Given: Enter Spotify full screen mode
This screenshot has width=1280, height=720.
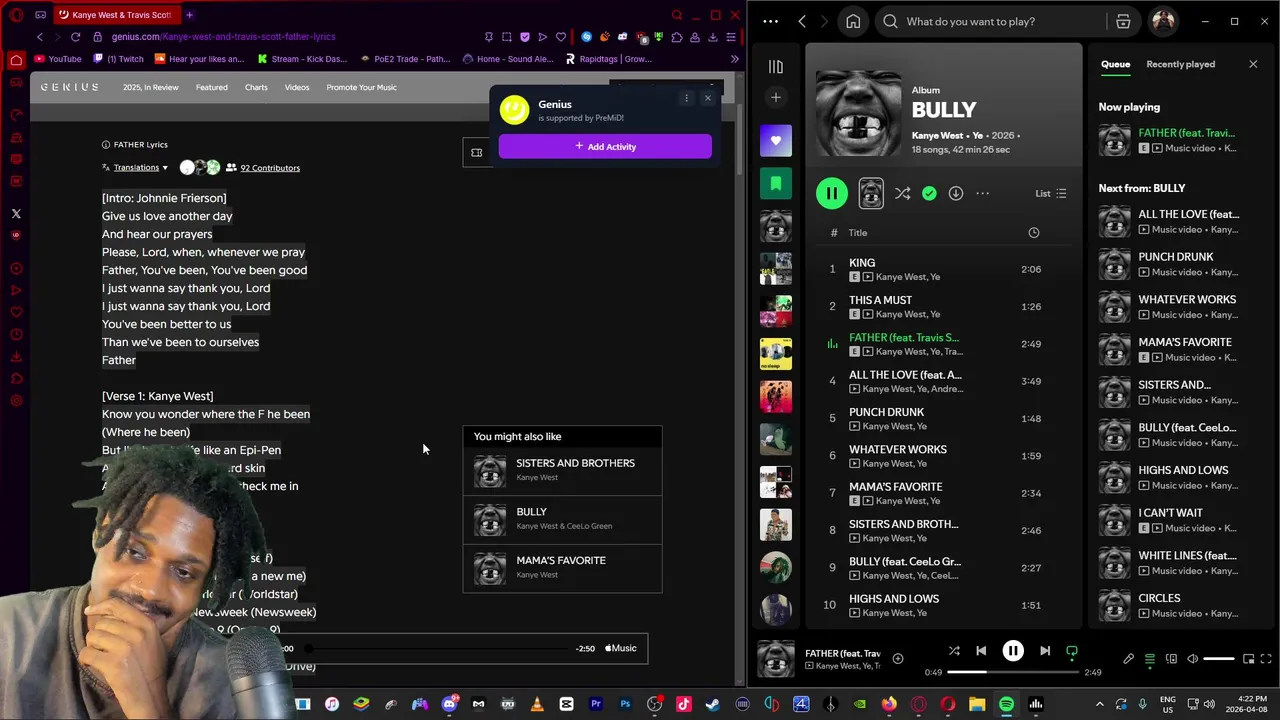Looking at the screenshot, I should [1267, 659].
